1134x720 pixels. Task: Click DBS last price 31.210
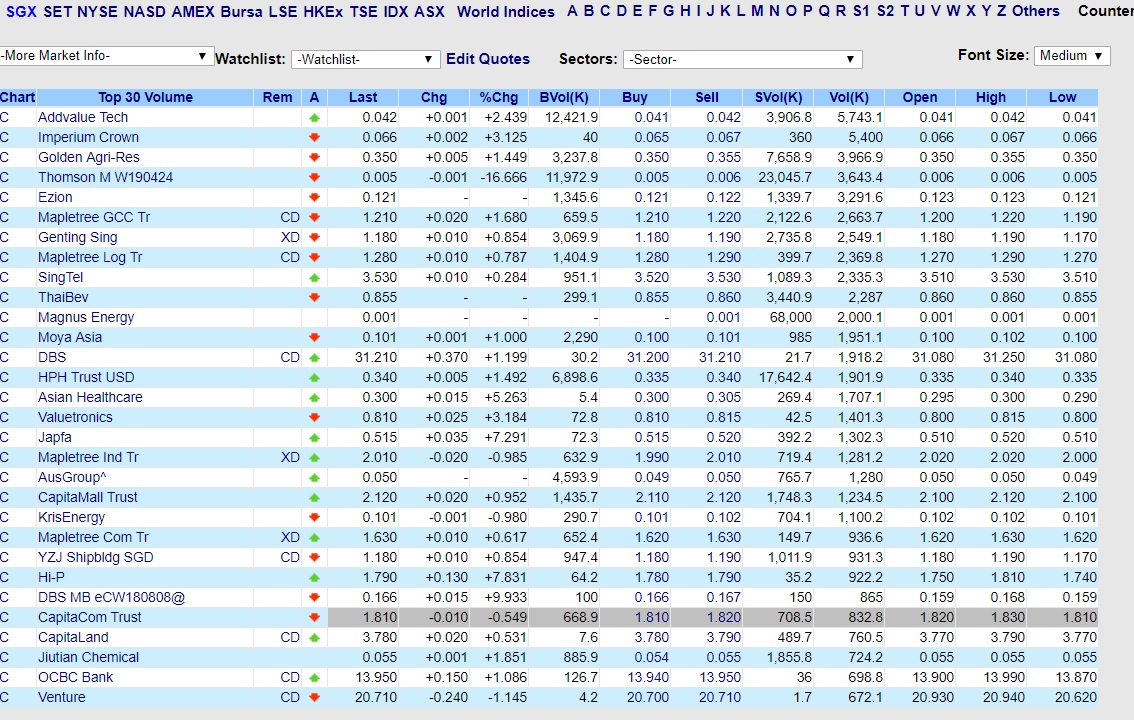tap(376, 357)
